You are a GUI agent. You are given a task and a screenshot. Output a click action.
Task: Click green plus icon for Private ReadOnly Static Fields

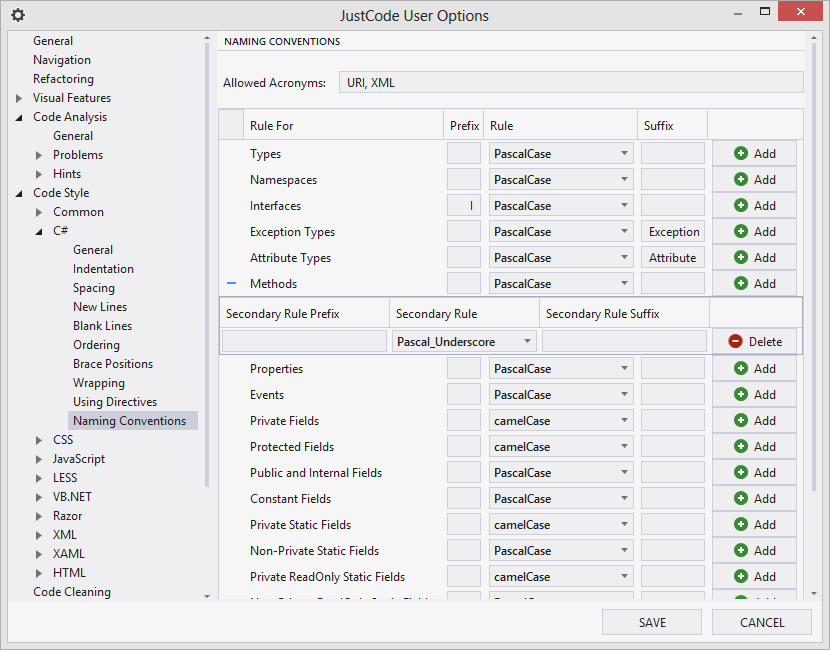point(741,576)
